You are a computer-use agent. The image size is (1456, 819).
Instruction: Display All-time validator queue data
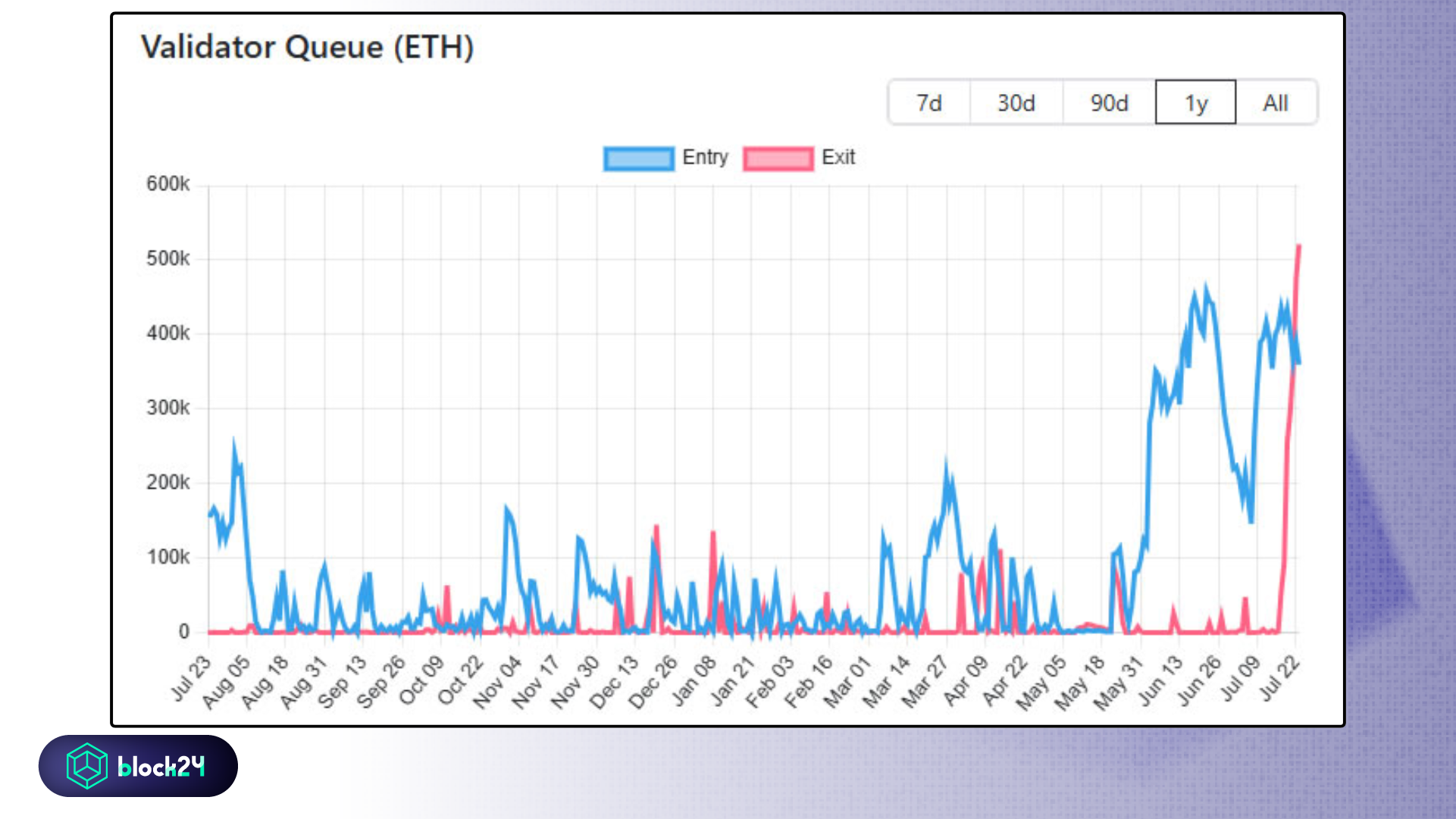(1276, 102)
